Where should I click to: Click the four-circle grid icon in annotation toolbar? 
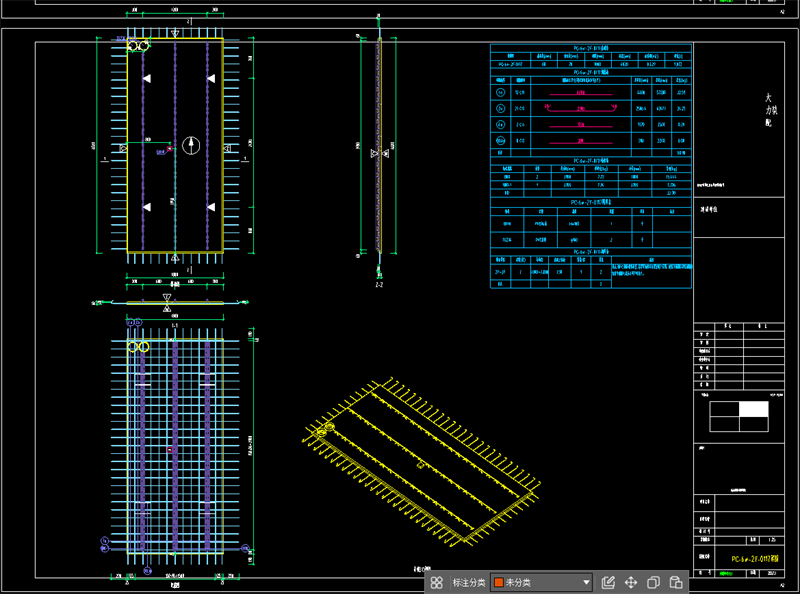coord(437,583)
